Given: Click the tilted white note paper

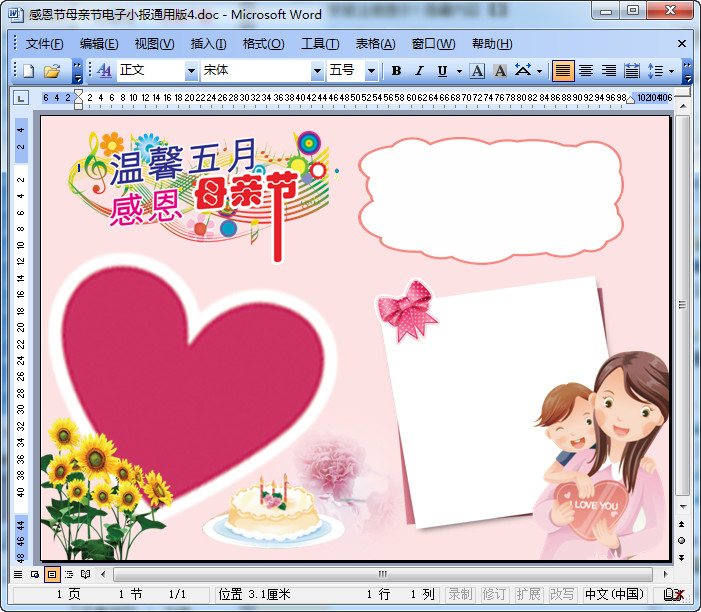Looking at the screenshot, I should tap(494, 402).
